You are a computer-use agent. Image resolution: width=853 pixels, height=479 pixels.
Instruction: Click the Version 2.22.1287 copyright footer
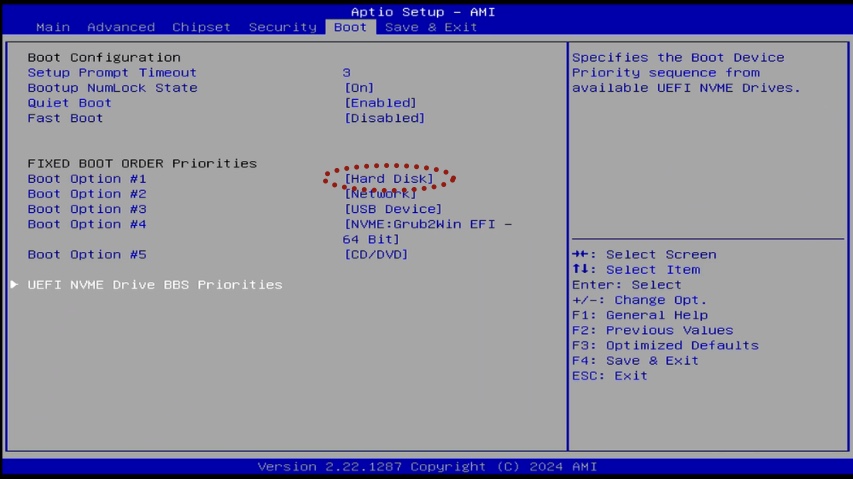[427, 466]
